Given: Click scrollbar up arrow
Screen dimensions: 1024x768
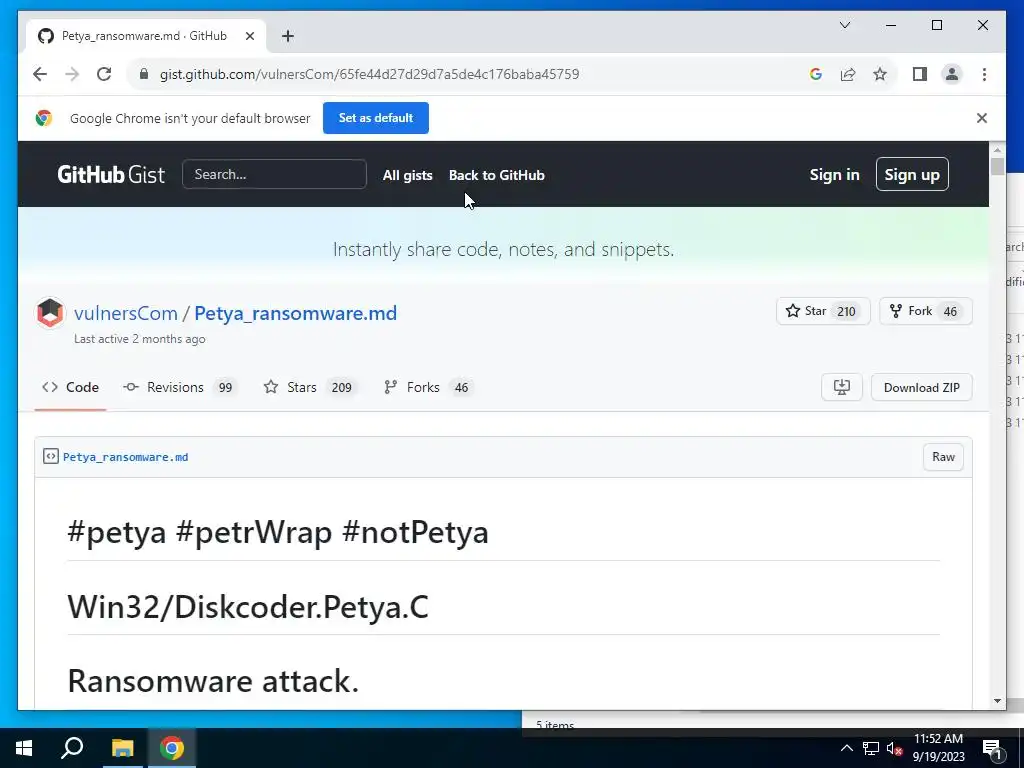Looking at the screenshot, I should click(x=997, y=150).
